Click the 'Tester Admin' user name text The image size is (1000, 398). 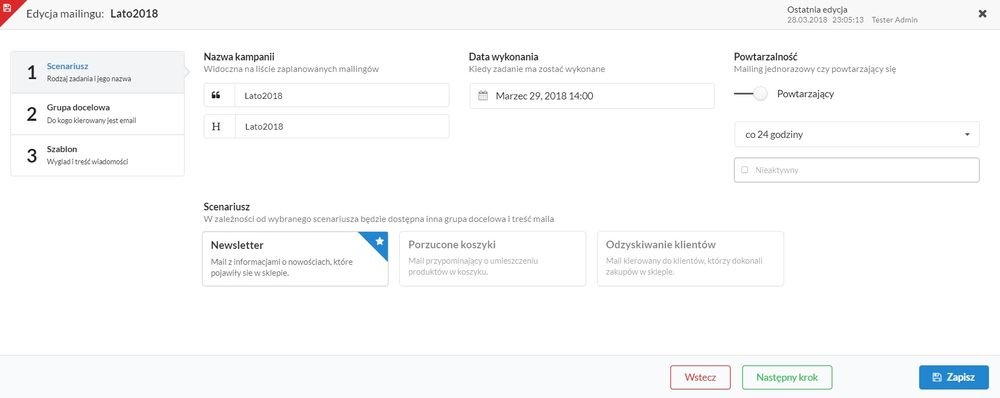click(x=894, y=20)
